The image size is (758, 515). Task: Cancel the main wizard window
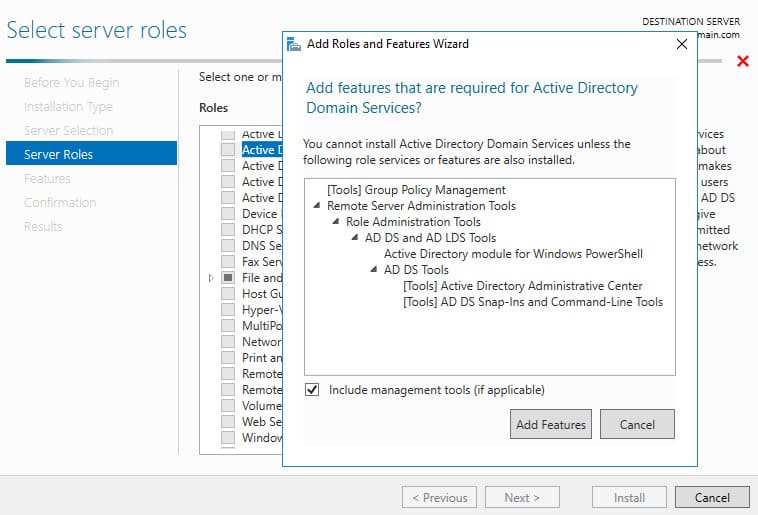712,497
